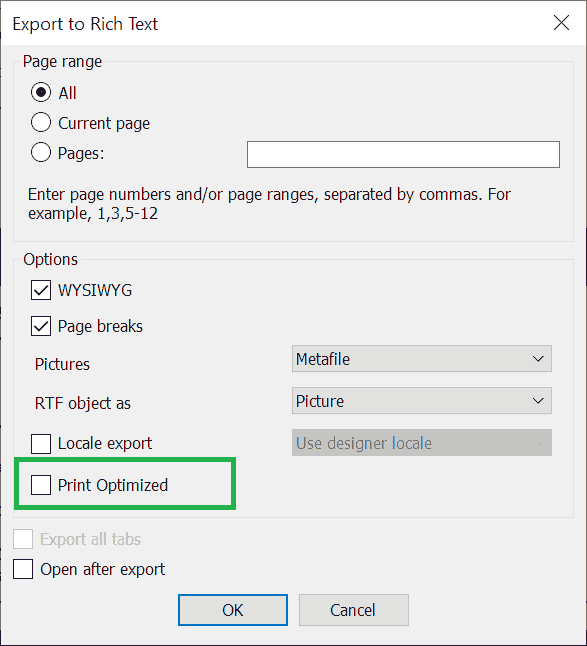Enable the Locale export checkbox

41,444
